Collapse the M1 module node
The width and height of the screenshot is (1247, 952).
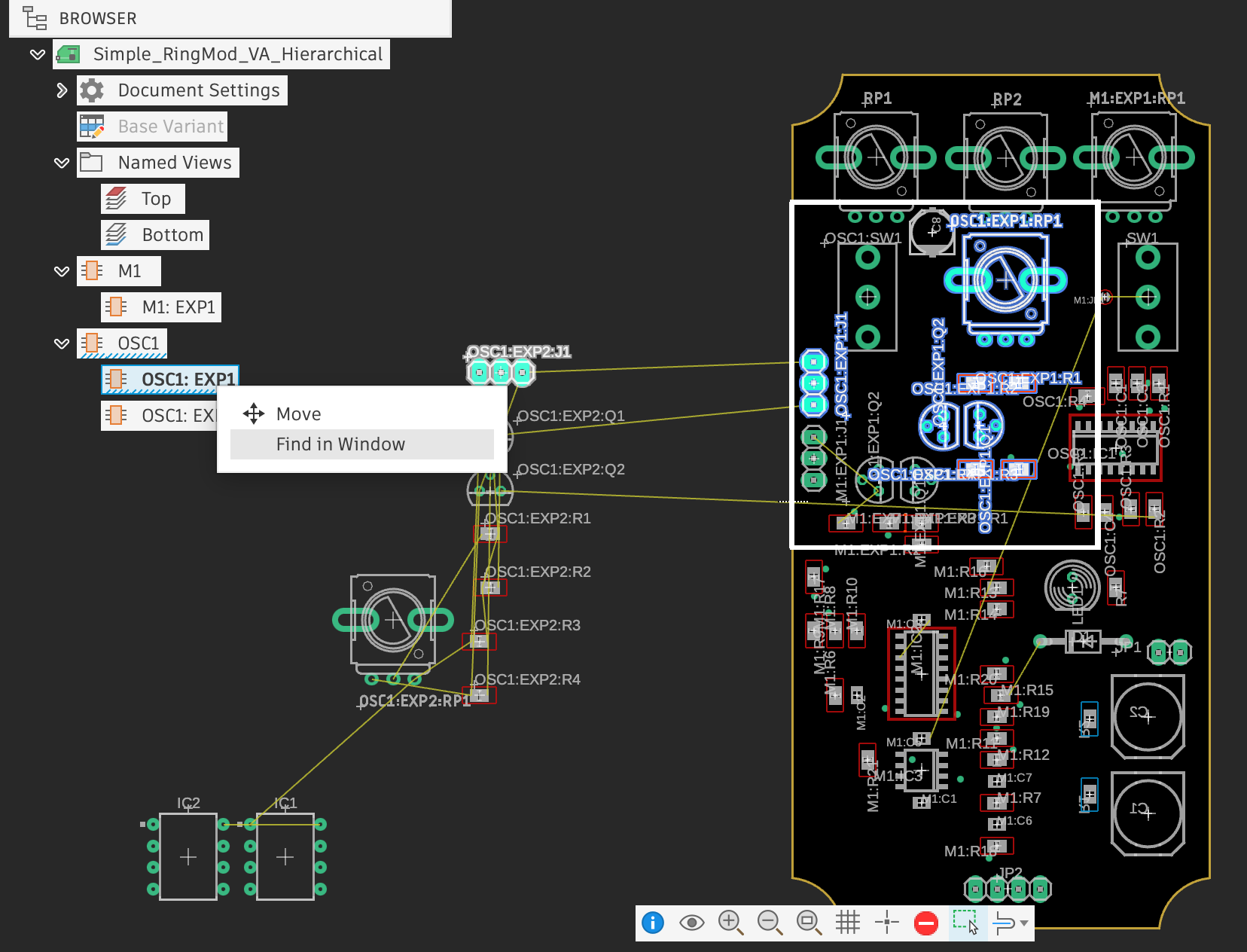(62, 271)
